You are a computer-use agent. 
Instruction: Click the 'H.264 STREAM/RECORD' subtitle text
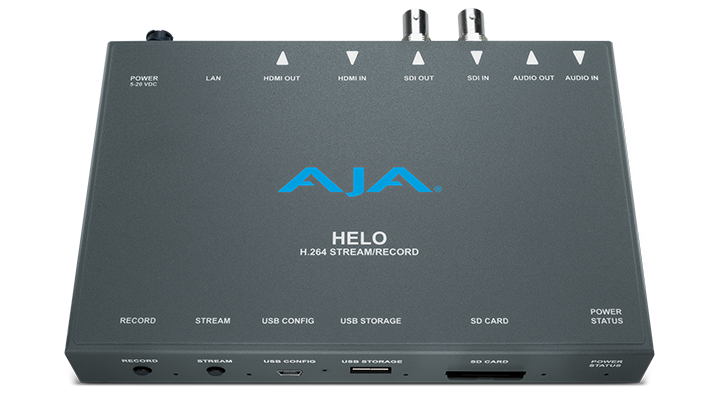[359, 252]
